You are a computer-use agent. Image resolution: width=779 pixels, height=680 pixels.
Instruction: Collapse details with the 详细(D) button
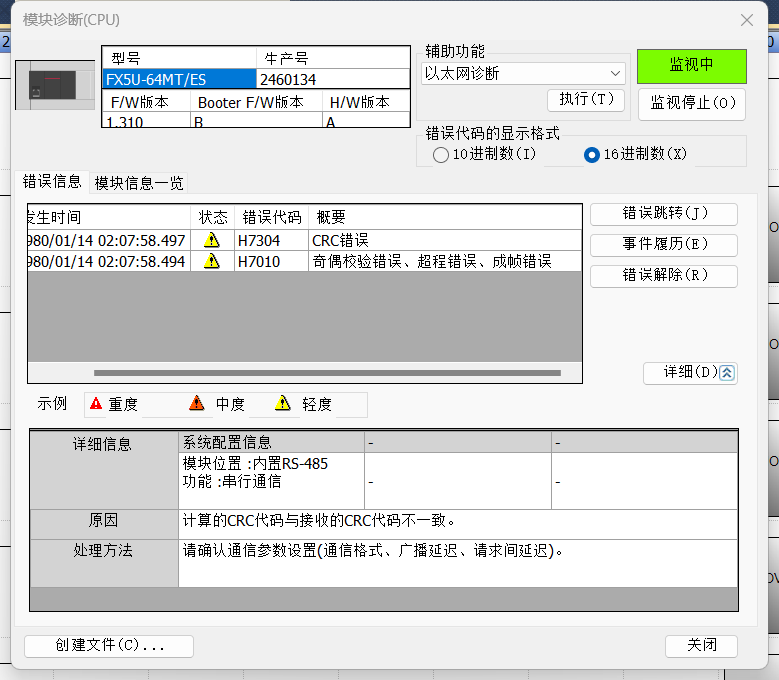(x=690, y=372)
